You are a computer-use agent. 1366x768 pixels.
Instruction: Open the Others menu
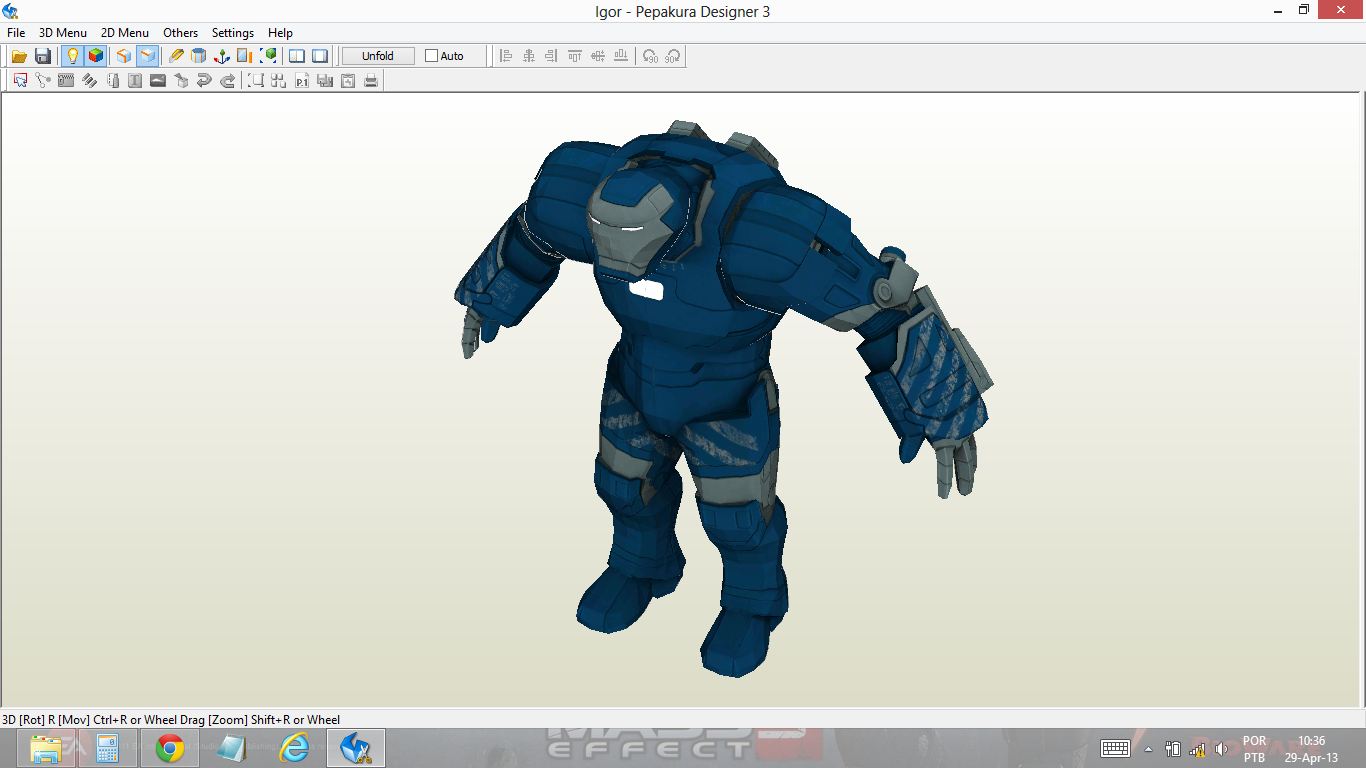point(181,33)
